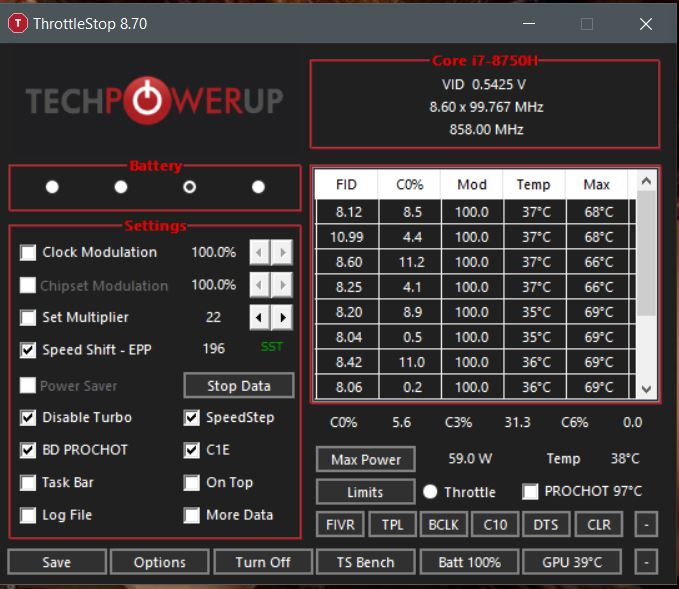The image size is (679, 589).
Task: Select the fourth Battery profile radio button
Action: (x=259, y=187)
